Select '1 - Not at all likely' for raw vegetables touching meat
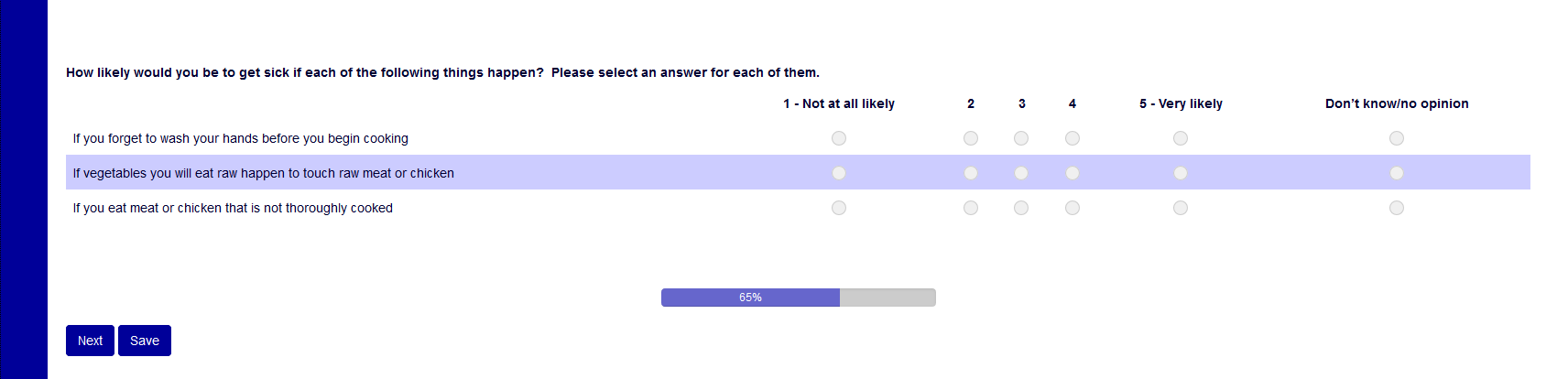The height and width of the screenshot is (379, 1568). (839, 173)
